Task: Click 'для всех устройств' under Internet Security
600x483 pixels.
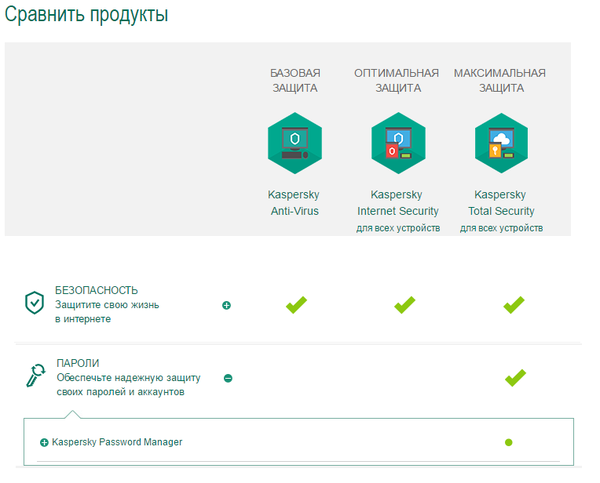Action: (398, 228)
